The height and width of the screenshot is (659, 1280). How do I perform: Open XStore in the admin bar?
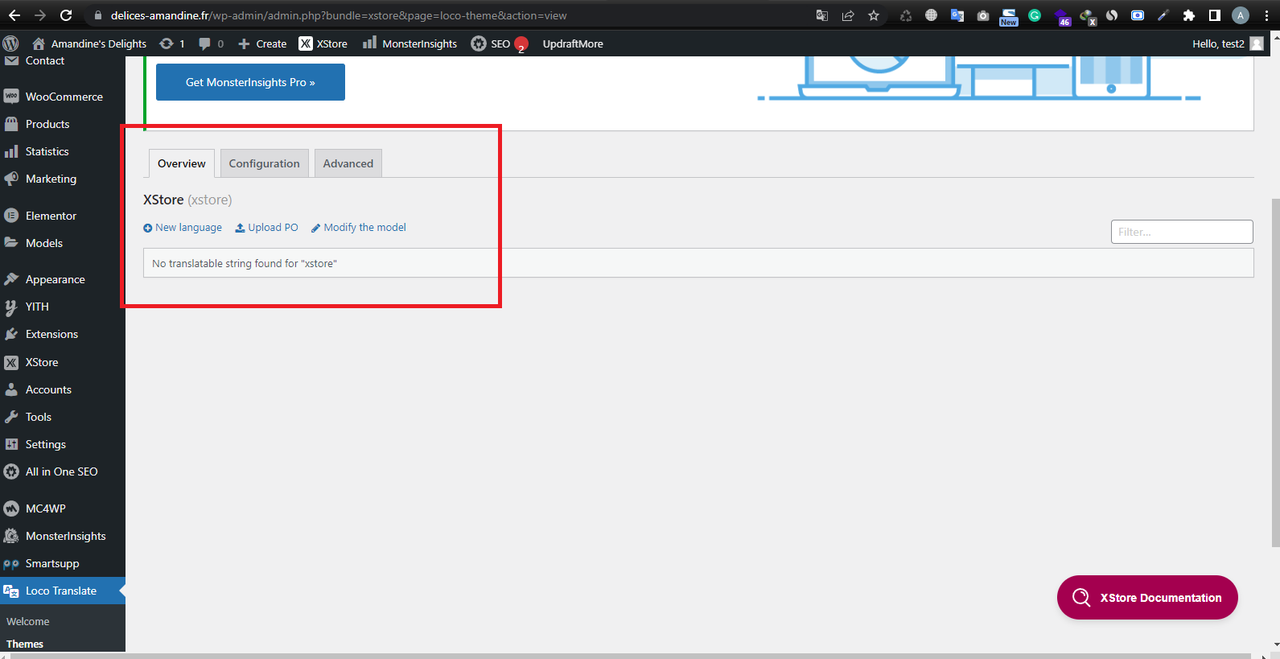(x=323, y=43)
